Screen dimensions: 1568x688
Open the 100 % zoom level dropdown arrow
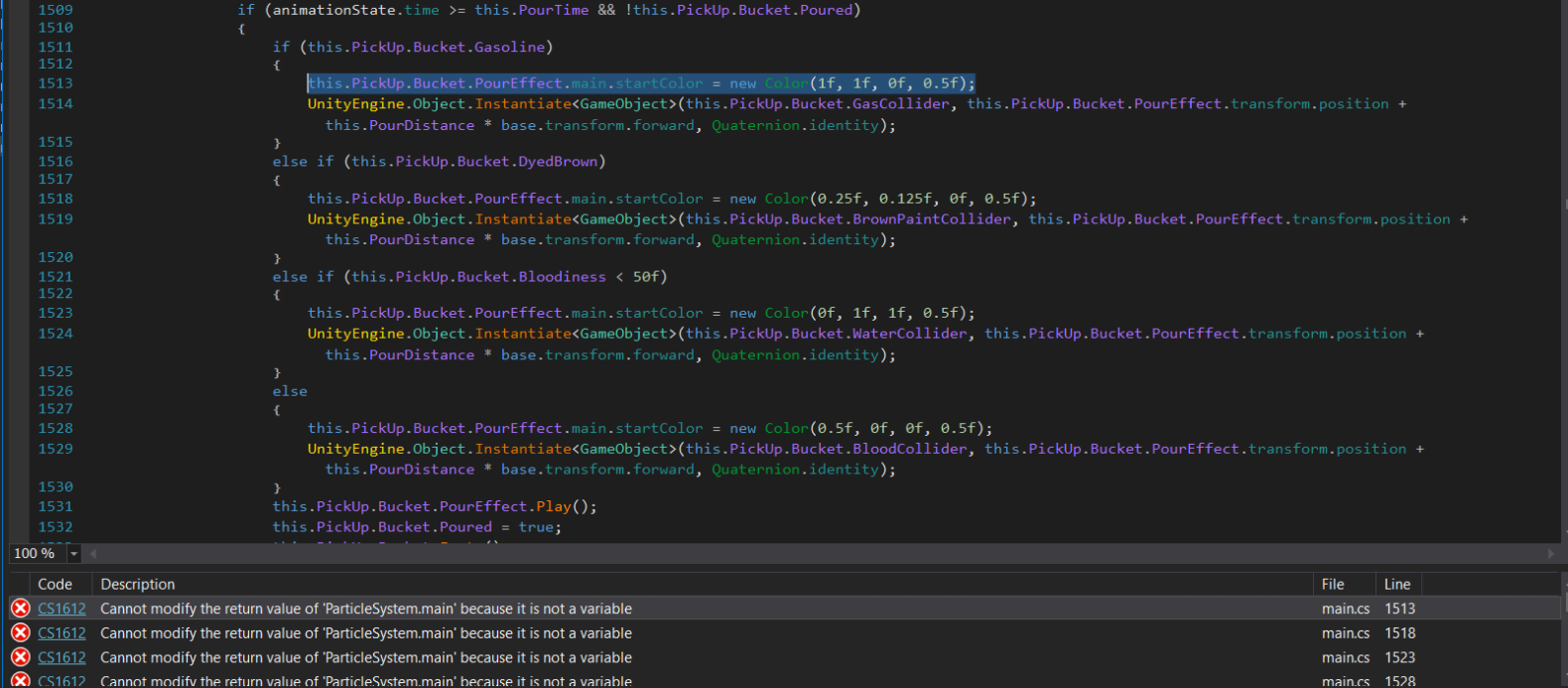pos(73,554)
